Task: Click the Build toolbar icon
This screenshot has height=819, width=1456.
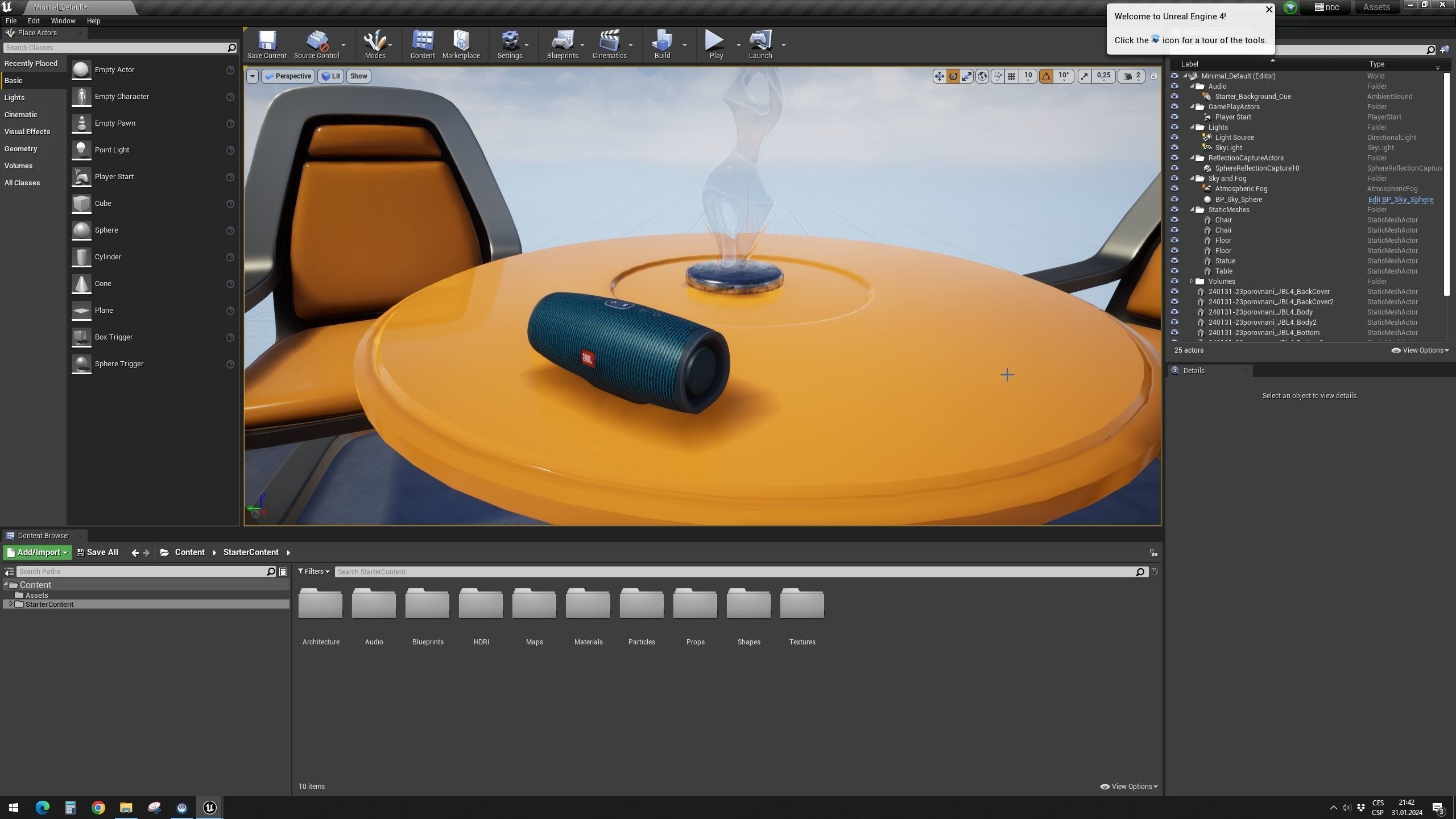Action: pyautogui.click(x=662, y=44)
